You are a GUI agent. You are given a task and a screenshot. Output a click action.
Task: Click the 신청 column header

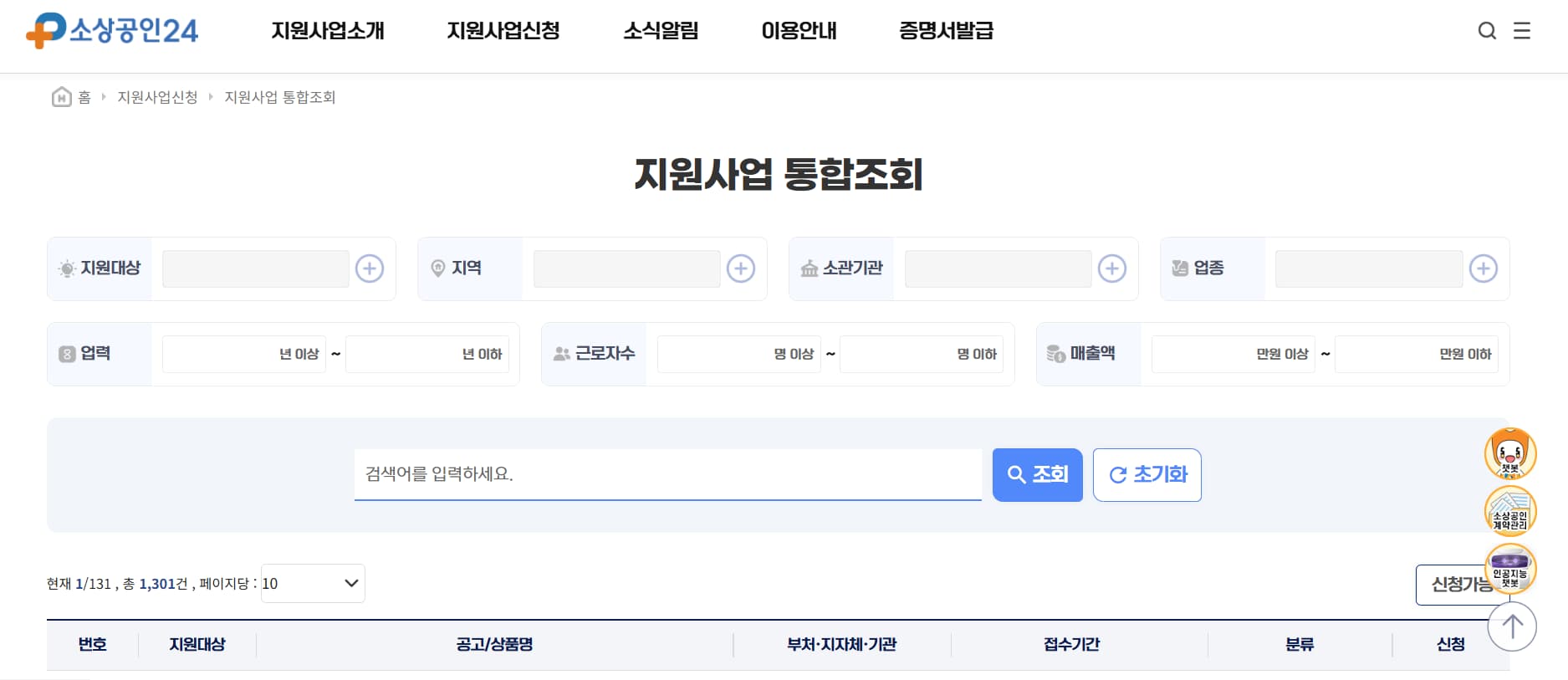(1451, 644)
